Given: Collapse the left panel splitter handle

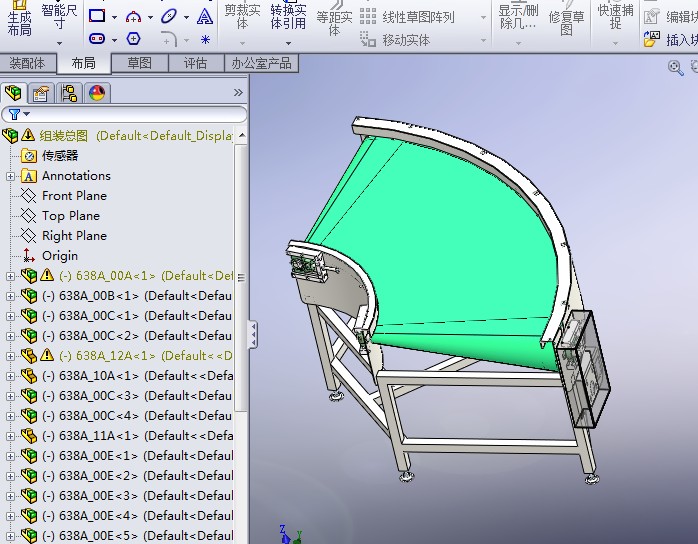Looking at the screenshot, I should click(253, 334).
